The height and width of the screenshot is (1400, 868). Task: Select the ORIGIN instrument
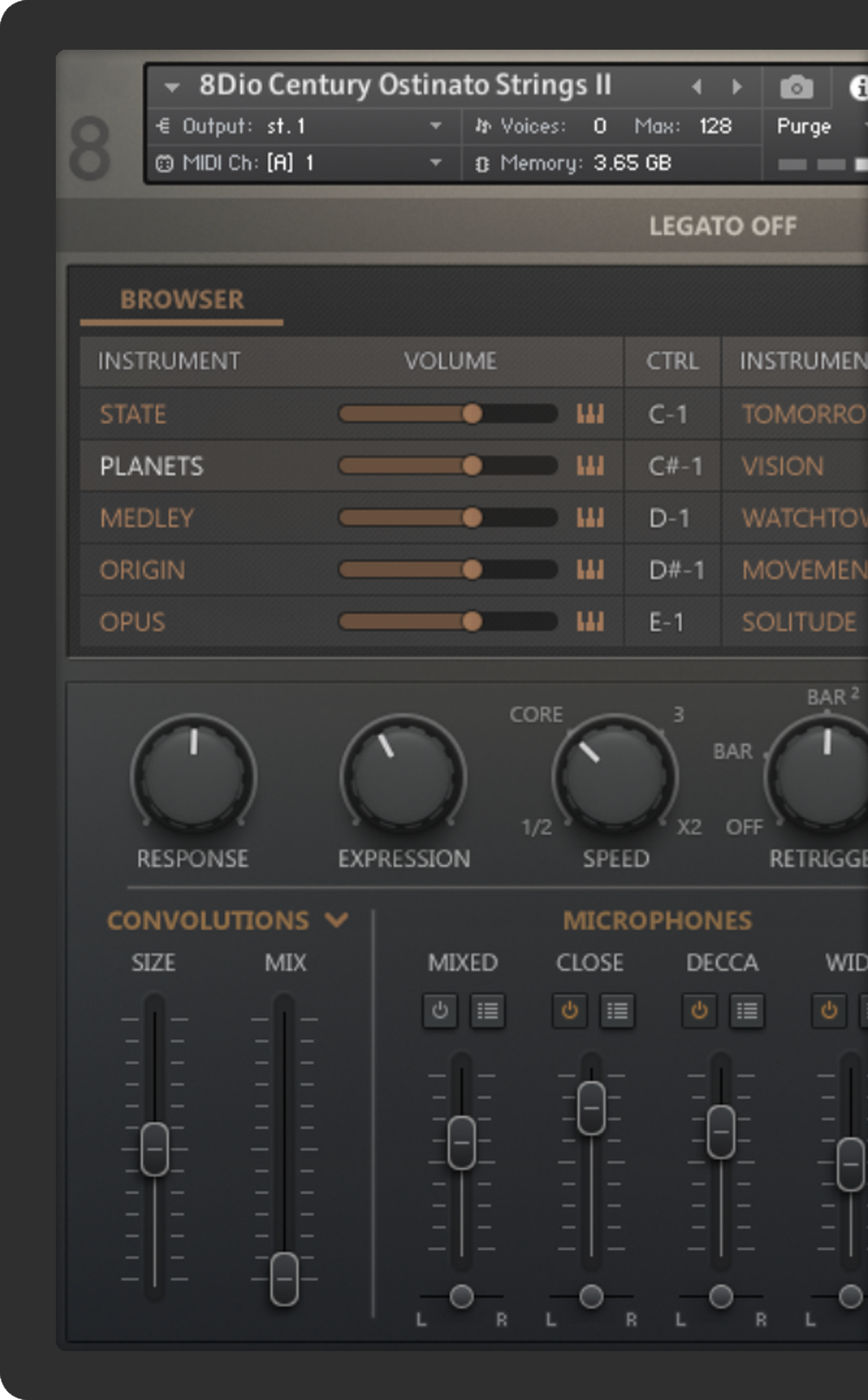tap(142, 570)
